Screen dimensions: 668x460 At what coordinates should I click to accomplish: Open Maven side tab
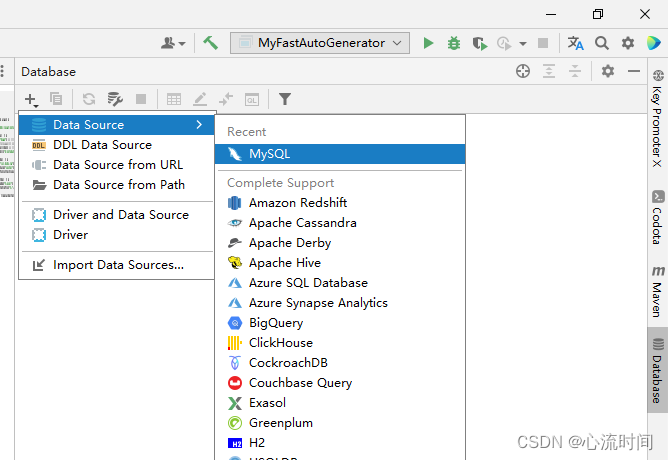click(658, 292)
